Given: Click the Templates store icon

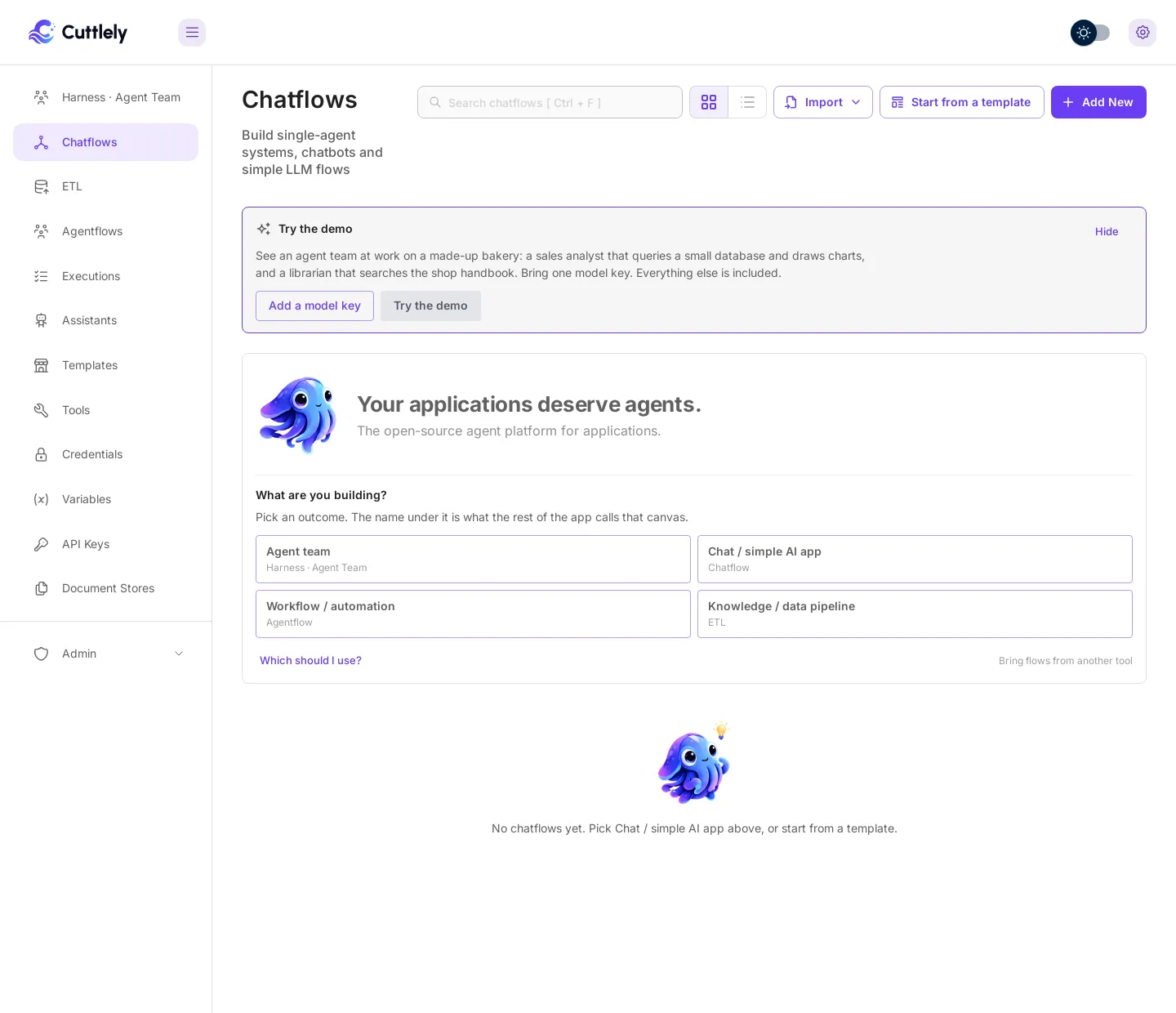Looking at the screenshot, I should [x=41, y=365].
